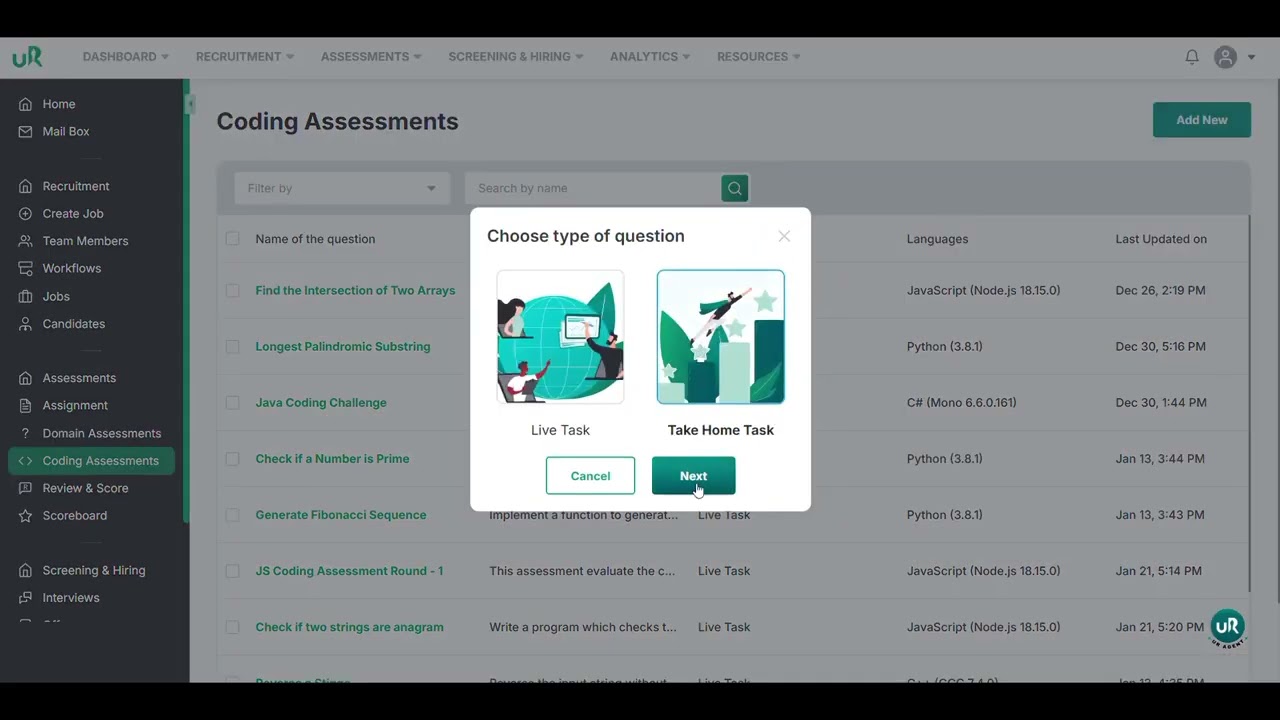Click the Jobs briefcase icon
Image resolution: width=1280 pixels, height=720 pixels.
click(x=25, y=296)
